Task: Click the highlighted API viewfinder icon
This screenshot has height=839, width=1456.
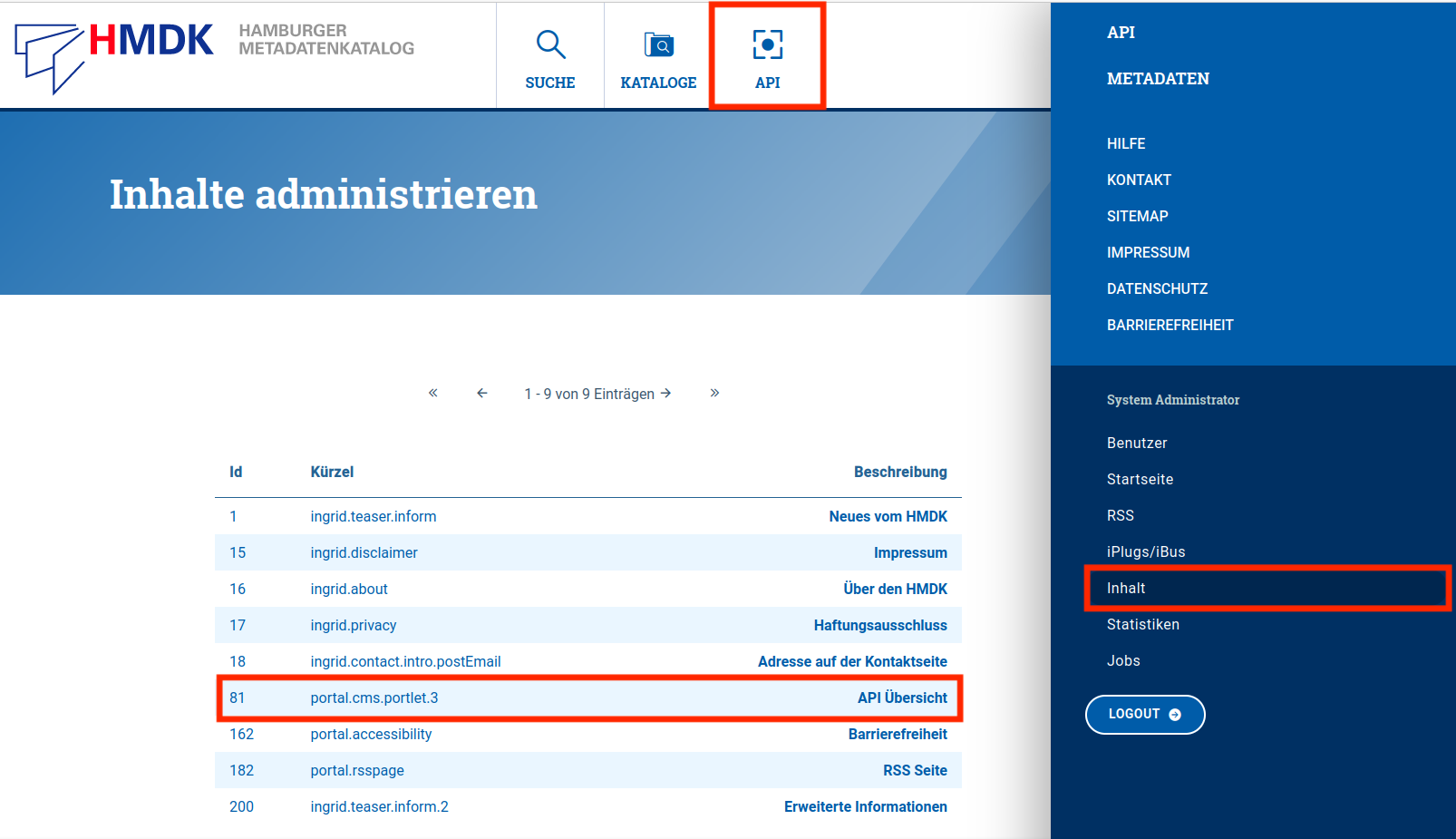Action: click(x=767, y=44)
